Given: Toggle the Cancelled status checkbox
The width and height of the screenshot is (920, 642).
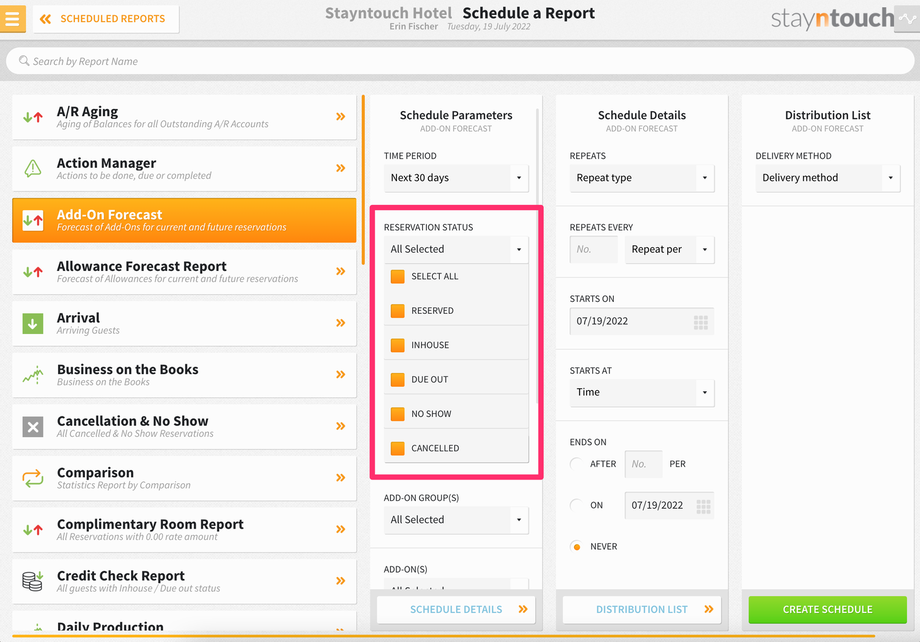Looking at the screenshot, I should click(x=398, y=448).
